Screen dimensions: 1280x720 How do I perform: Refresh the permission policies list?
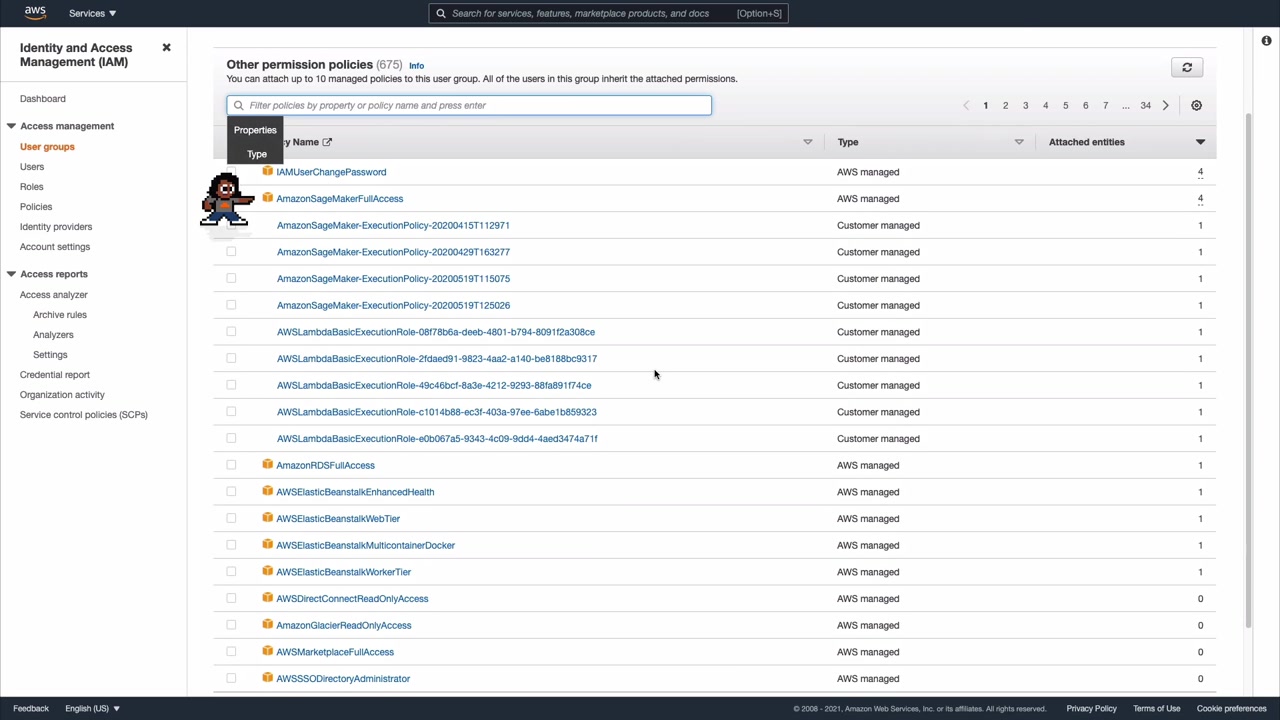[1187, 67]
